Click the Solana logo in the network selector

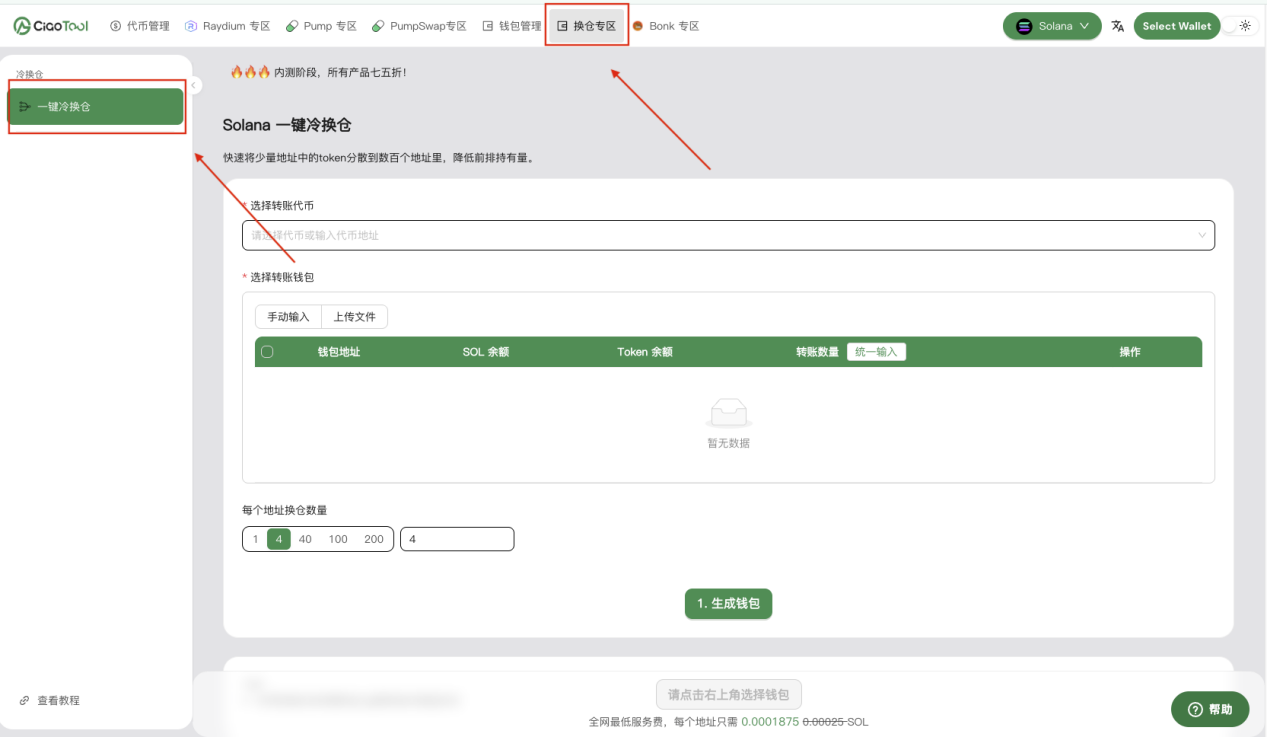1024,27
